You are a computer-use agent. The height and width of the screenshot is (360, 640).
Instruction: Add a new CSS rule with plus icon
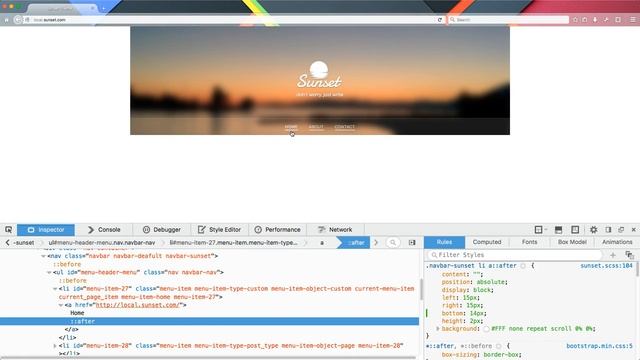pyautogui.click(x=613, y=255)
